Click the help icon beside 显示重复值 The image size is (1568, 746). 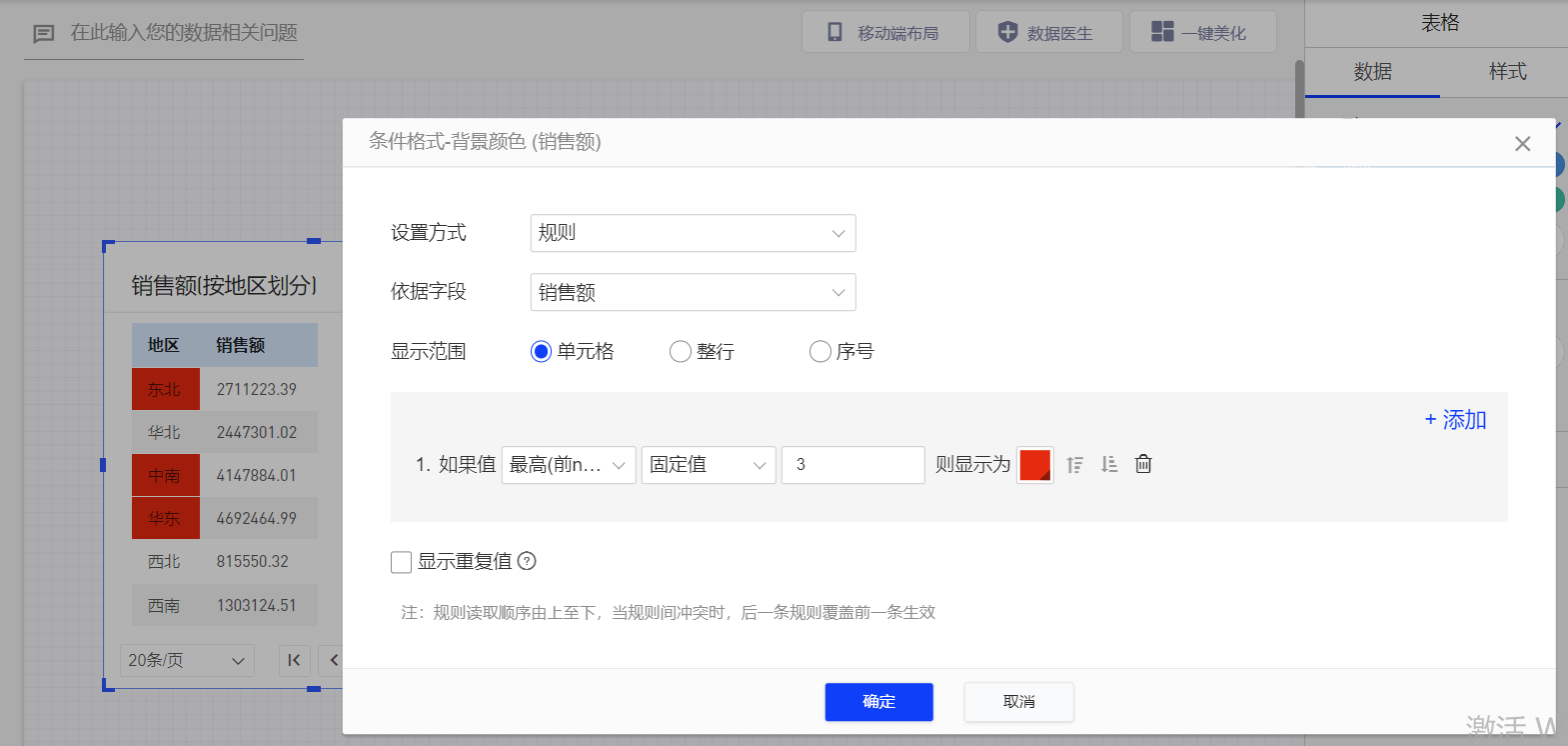[x=527, y=561]
